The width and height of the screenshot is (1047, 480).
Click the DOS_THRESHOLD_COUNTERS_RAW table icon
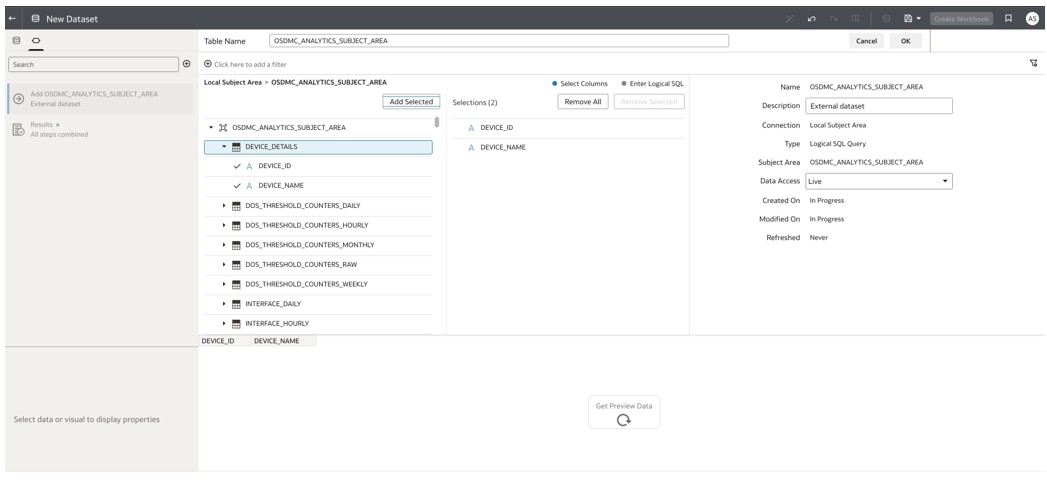coord(236,265)
